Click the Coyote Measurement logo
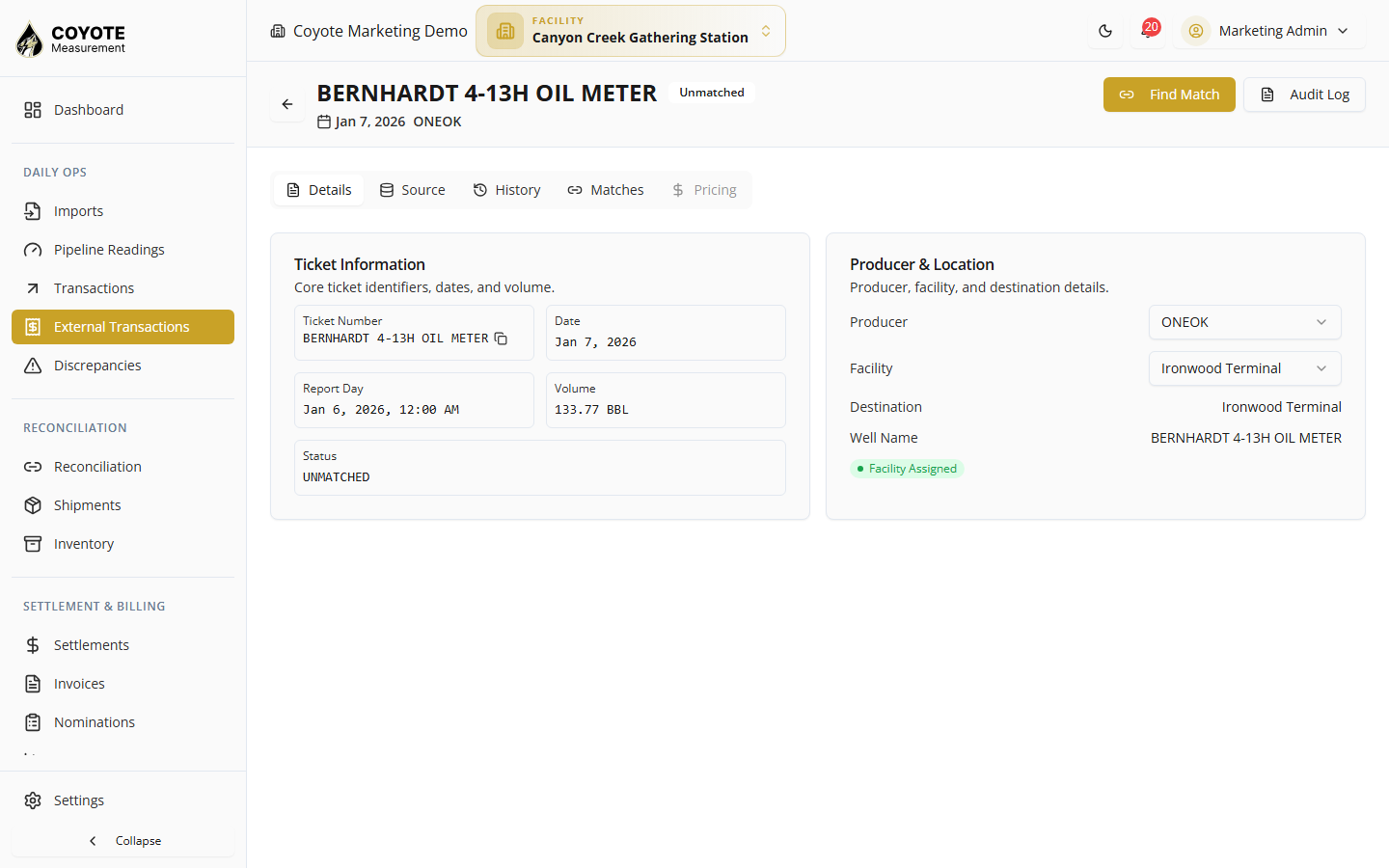1389x868 pixels. 70,39
